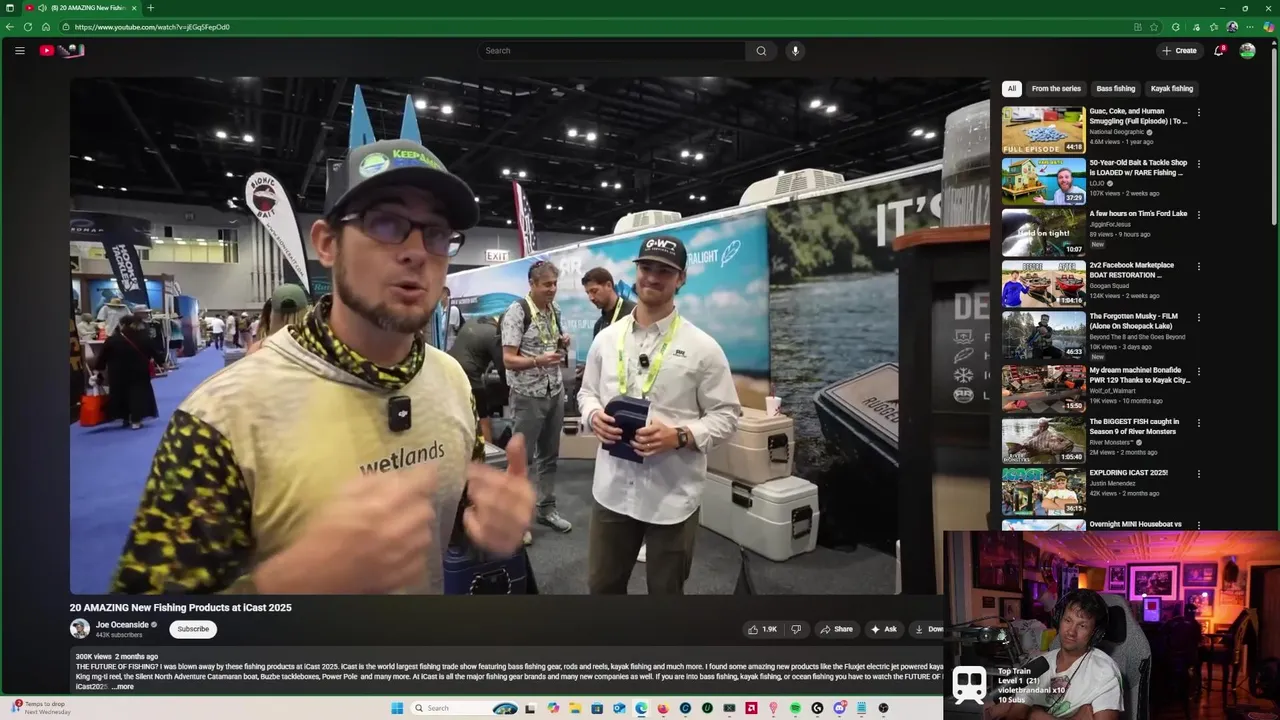Open Discord from taskbar
The image size is (1280, 720).
tap(839, 708)
